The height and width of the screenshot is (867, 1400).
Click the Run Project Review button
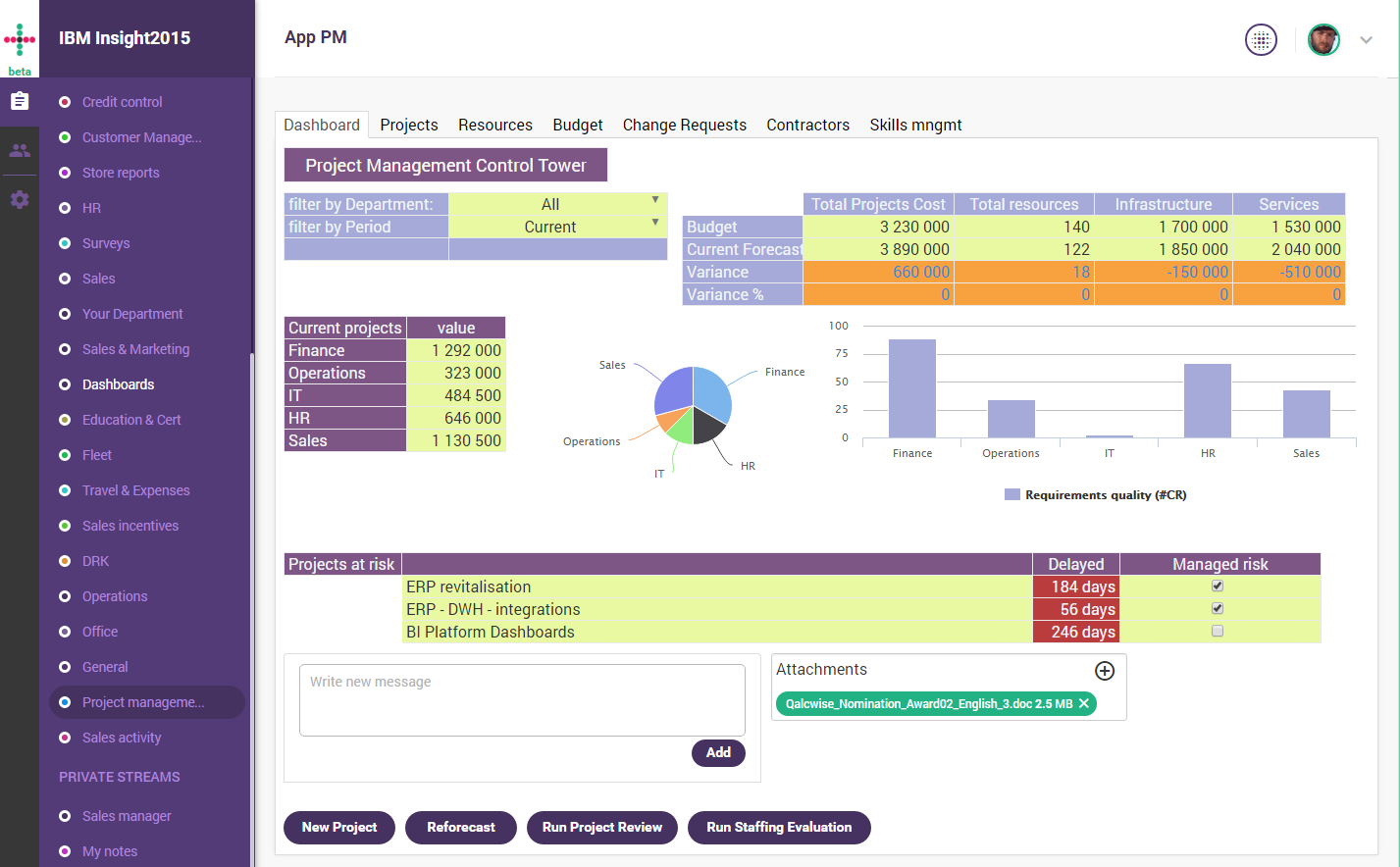coord(602,827)
